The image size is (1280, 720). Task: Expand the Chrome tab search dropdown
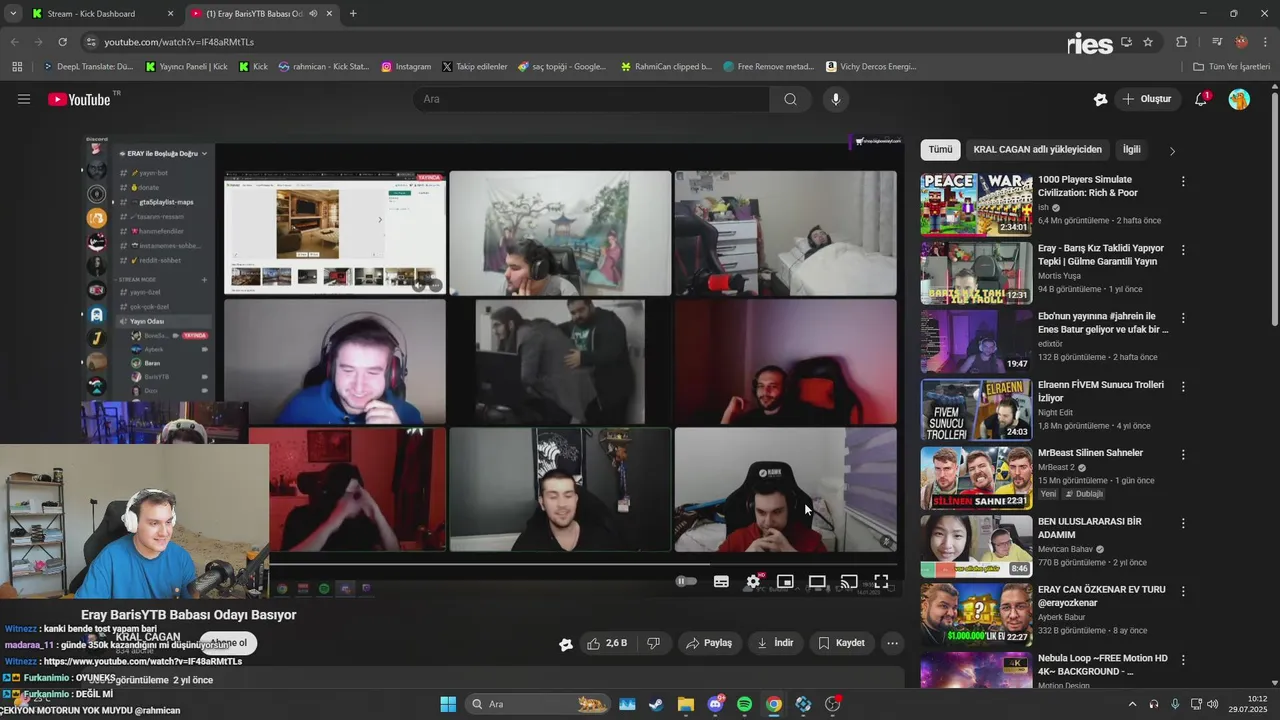tap(12, 13)
